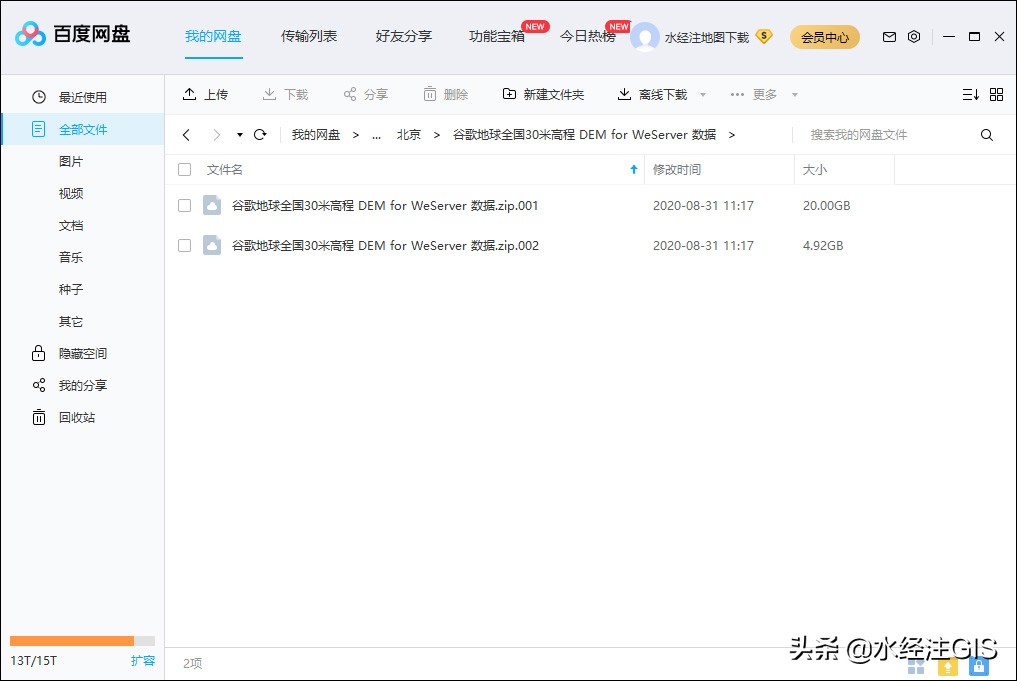The height and width of the screenshot is (681, 1017).
Task: Click the lock icon for hidden space
Action: click(39, 353)
